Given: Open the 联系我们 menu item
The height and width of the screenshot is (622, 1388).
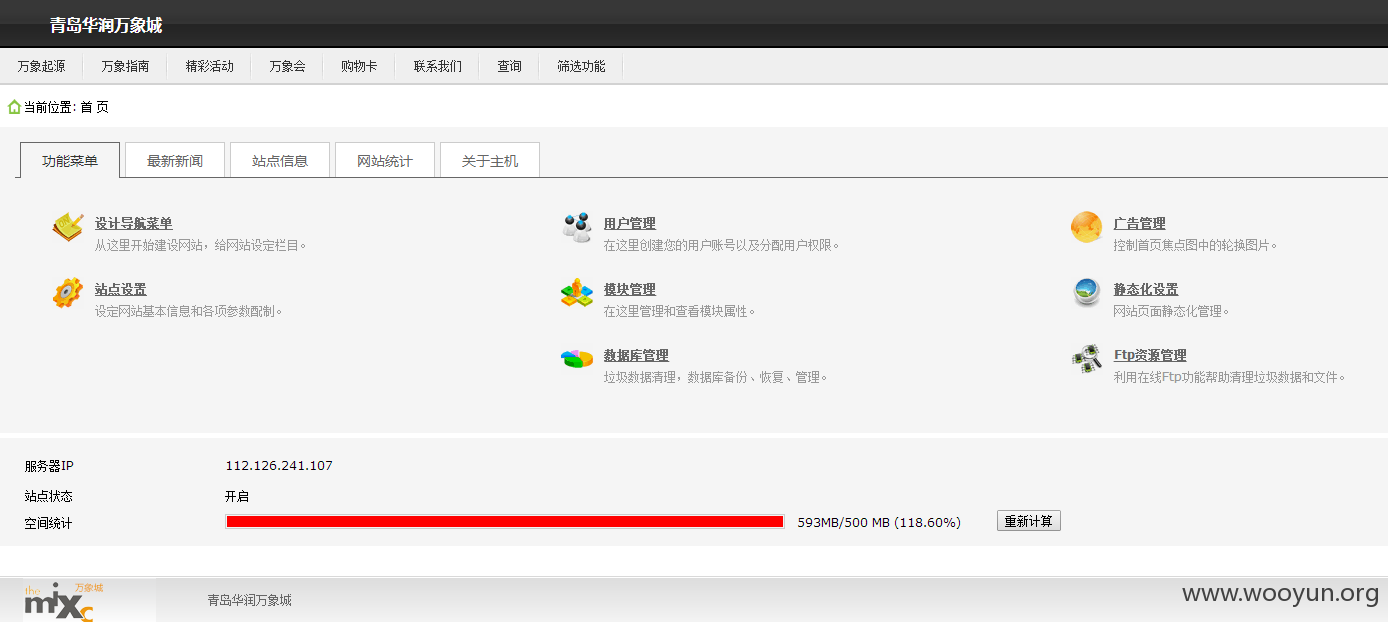Looking at the screenshot, I should 437,66.
